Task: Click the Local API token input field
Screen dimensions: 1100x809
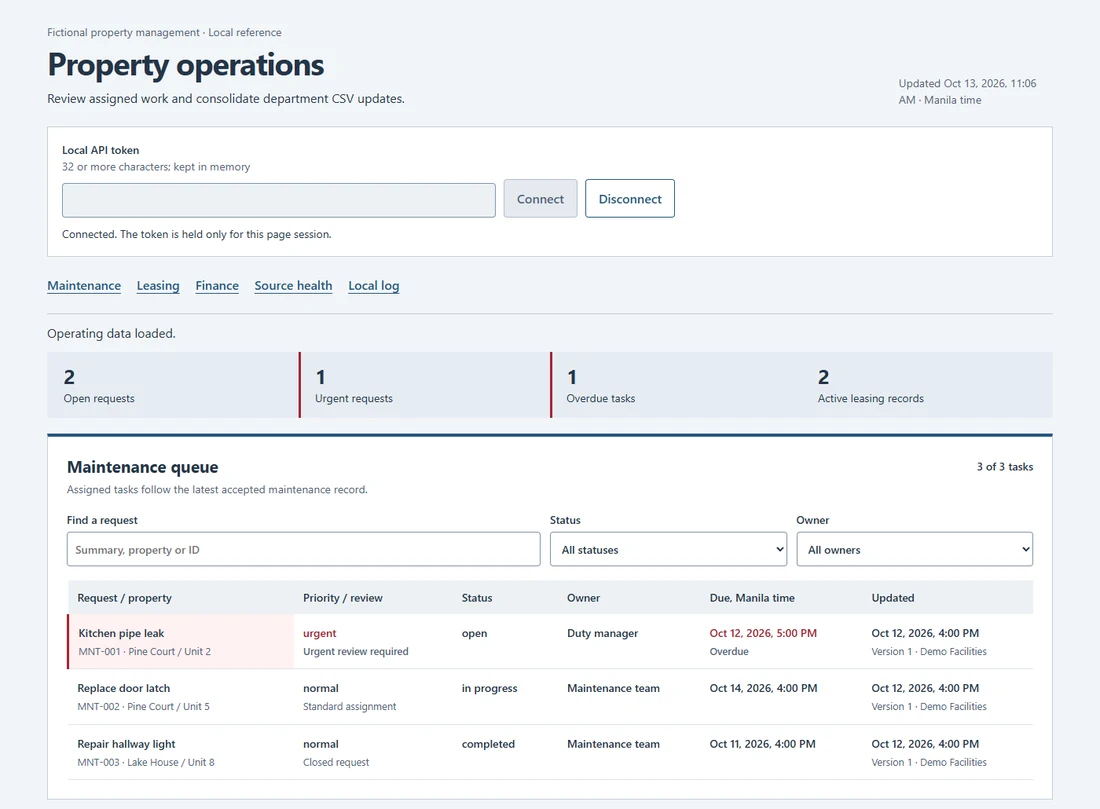Action: [279, 200]
